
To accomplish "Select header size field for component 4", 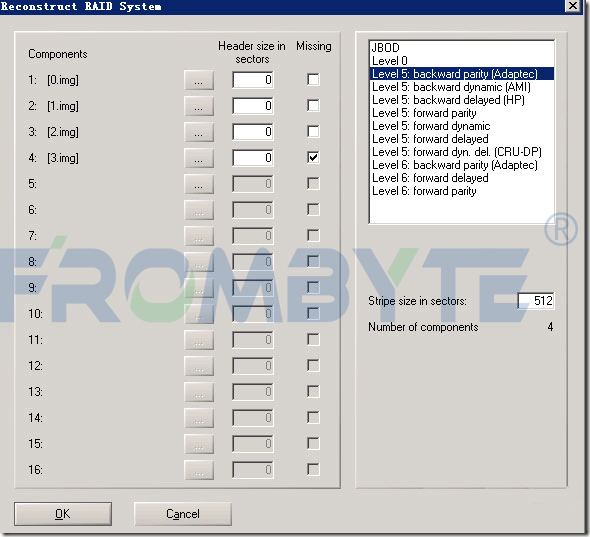I will 253,158.
